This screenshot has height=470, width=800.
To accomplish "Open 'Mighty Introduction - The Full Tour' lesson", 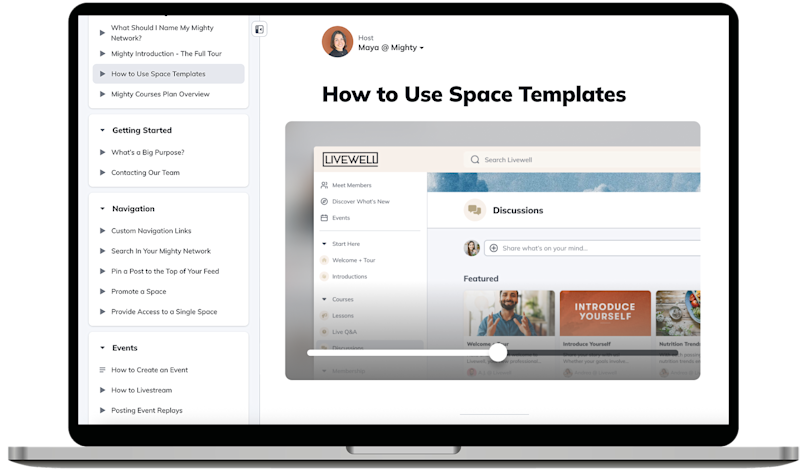I will pyautogui.click(x=166, y=54).
